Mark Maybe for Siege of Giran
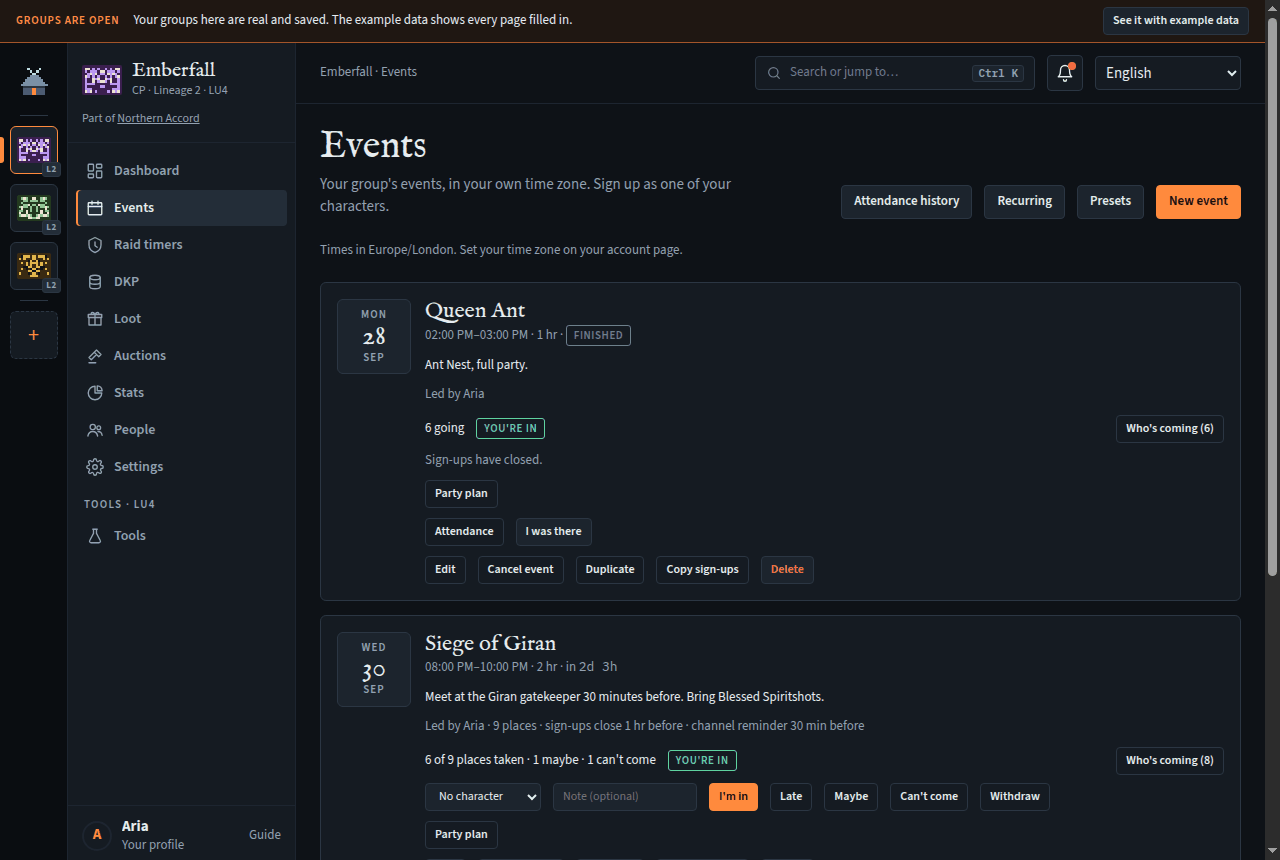The image size is (1280, 860). point(851,797)
